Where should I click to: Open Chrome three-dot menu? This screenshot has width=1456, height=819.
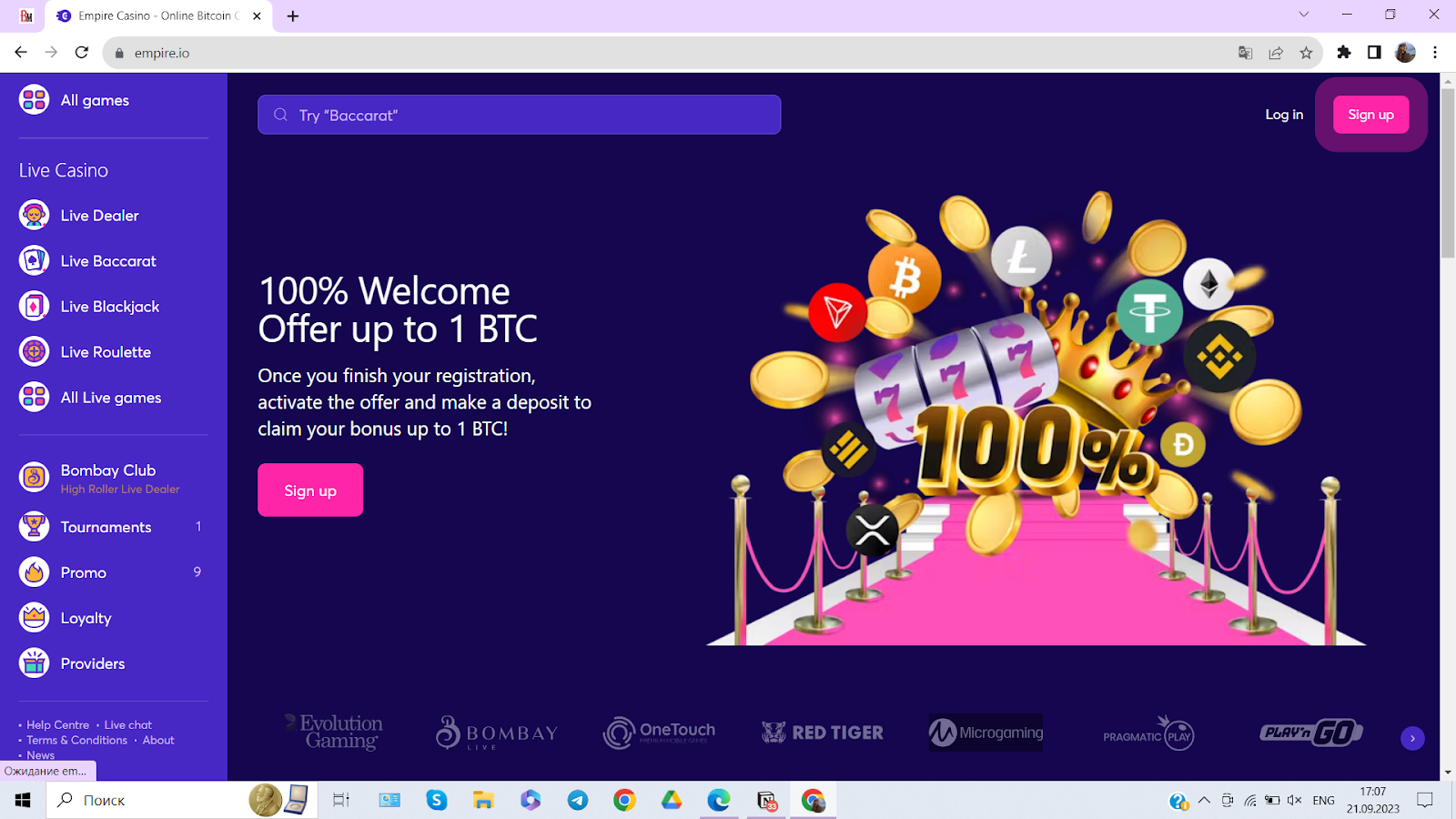coord(1435,53)
